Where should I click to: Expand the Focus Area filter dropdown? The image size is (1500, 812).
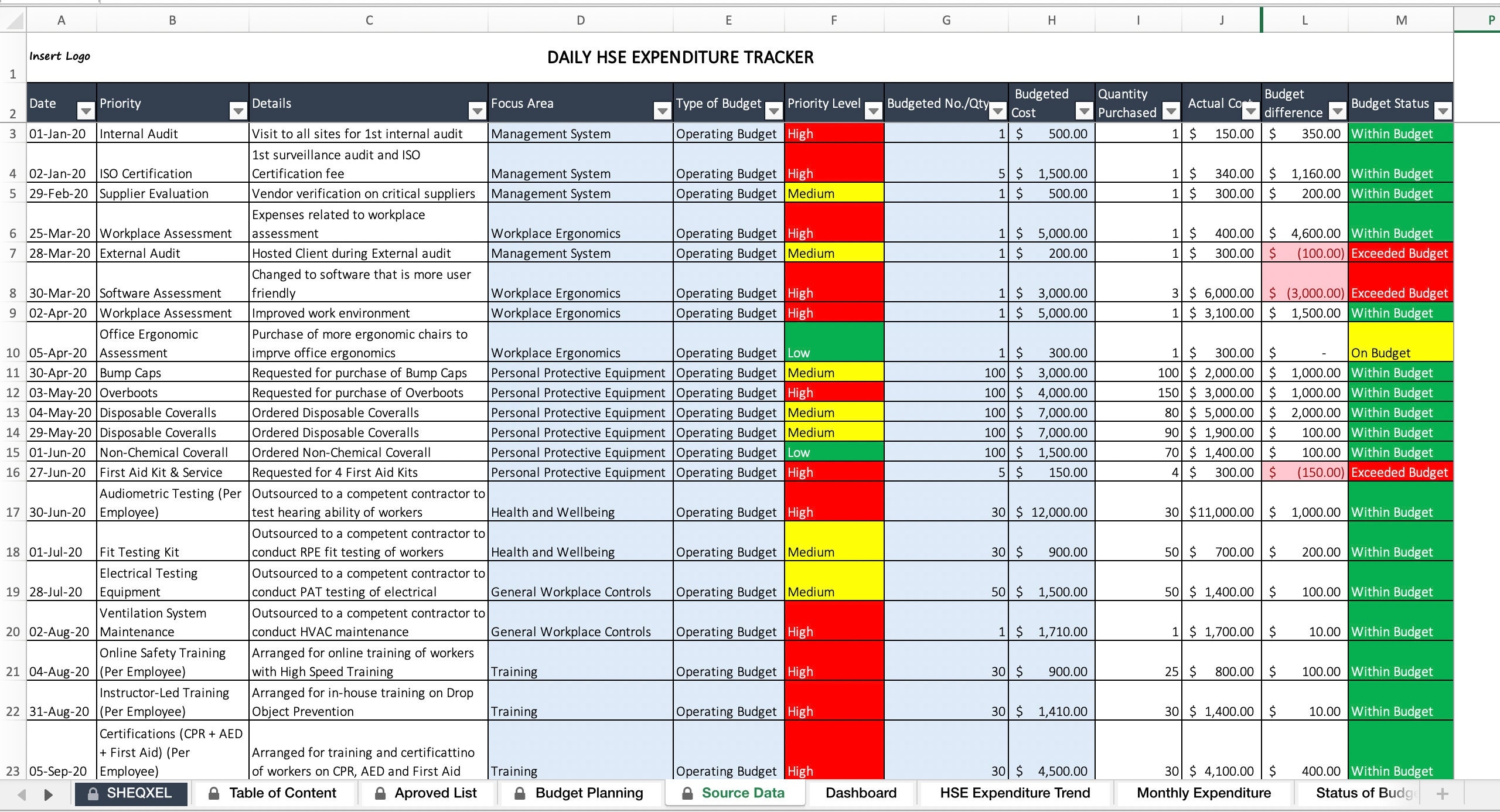(662, 111)
